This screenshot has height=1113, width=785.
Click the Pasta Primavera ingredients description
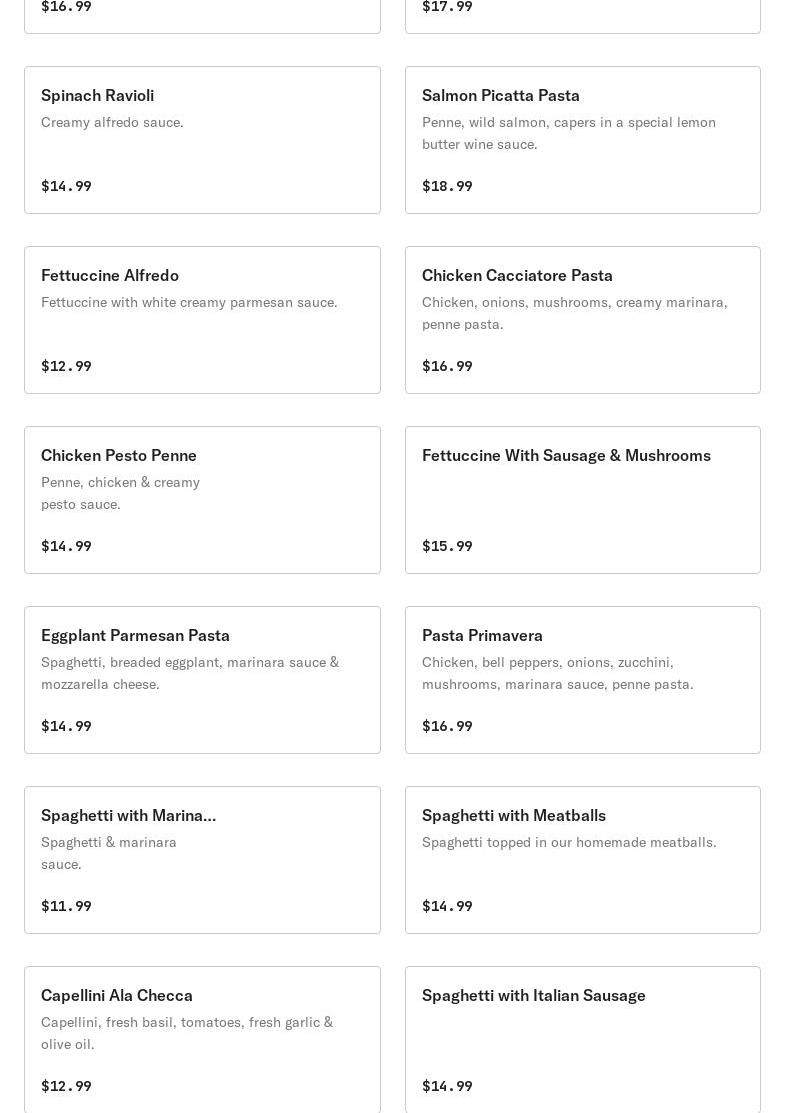click(x=557, y=673)
